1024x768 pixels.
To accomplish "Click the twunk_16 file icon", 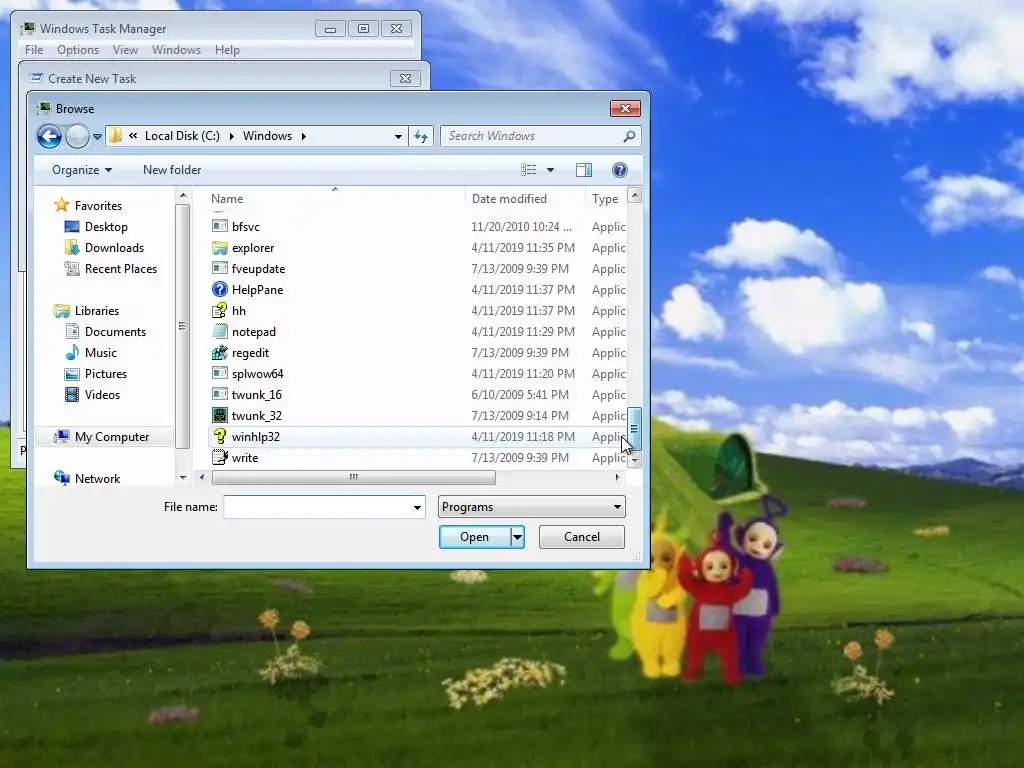I will pos(219,394).
